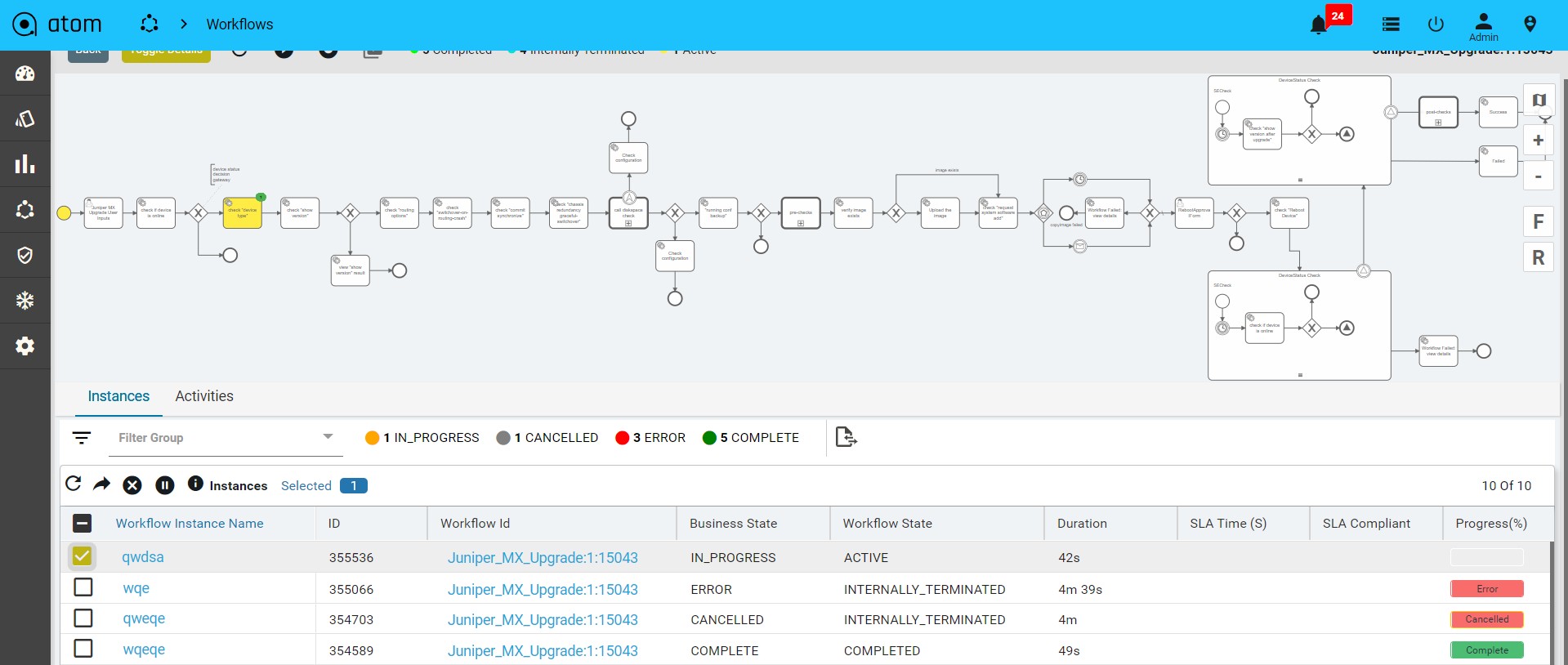Select the yellow start event circle
This screenshot has width=1568, height=665.
point(64,213)
